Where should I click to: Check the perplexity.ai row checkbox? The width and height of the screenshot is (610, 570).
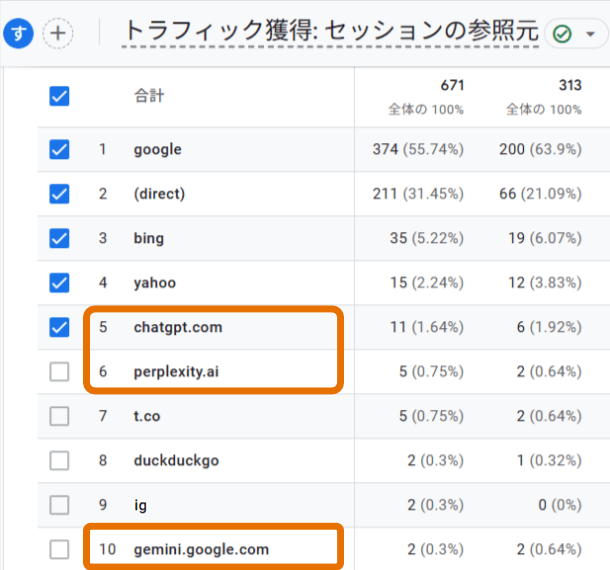tap(59, 371)
